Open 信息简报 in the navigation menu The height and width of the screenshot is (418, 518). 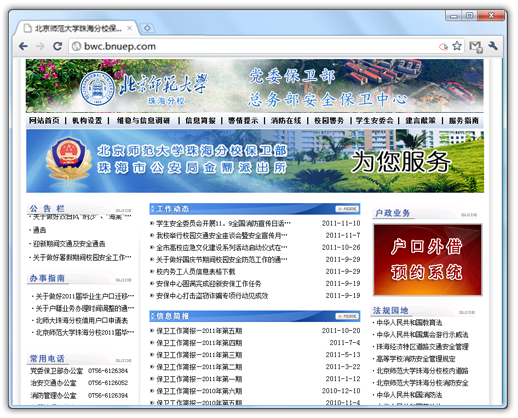click(x=200, y=120)
